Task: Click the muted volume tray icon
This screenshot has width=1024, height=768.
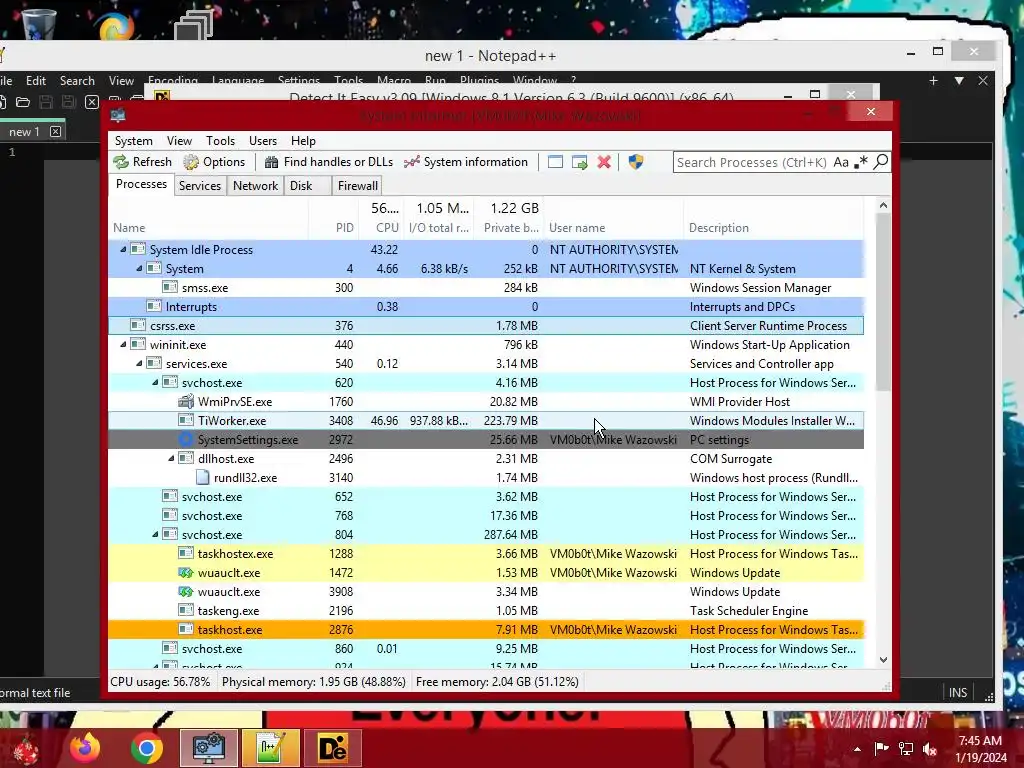Action: click(929, 749)
